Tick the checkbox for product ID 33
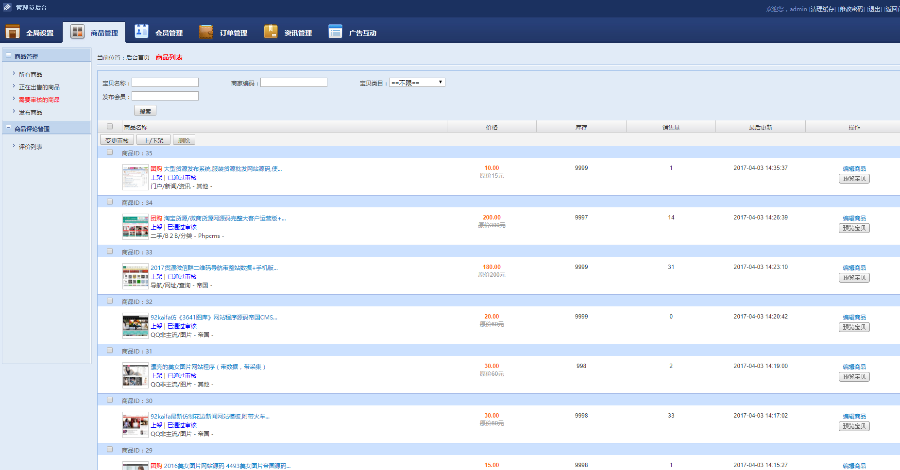The height and width of the screenshot is (470, 900). [110, 251]
